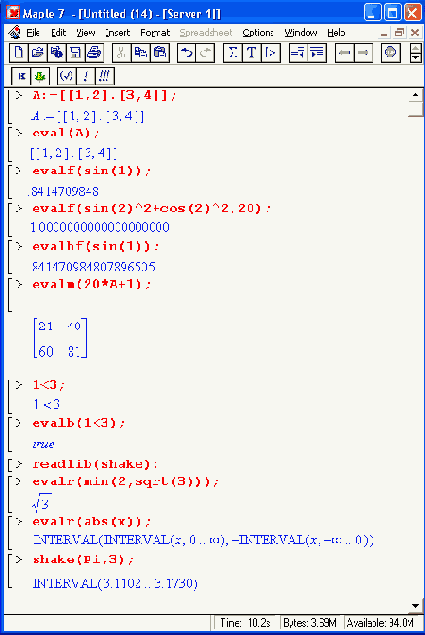Open the Insert menu

coord(117,33)
